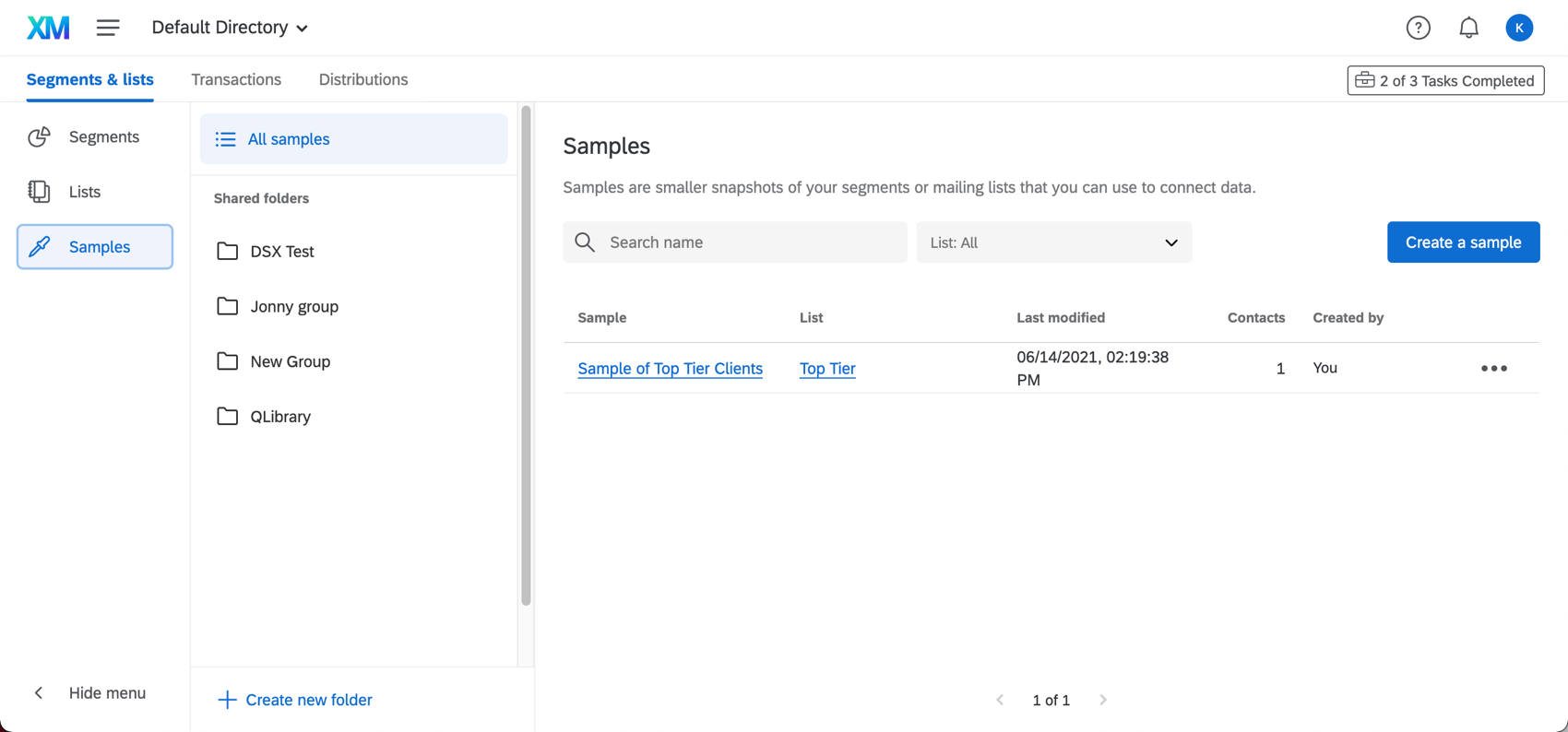Open Lists from the sidebar
This screenshot has width=1568, height=732.
coord(84,192)
